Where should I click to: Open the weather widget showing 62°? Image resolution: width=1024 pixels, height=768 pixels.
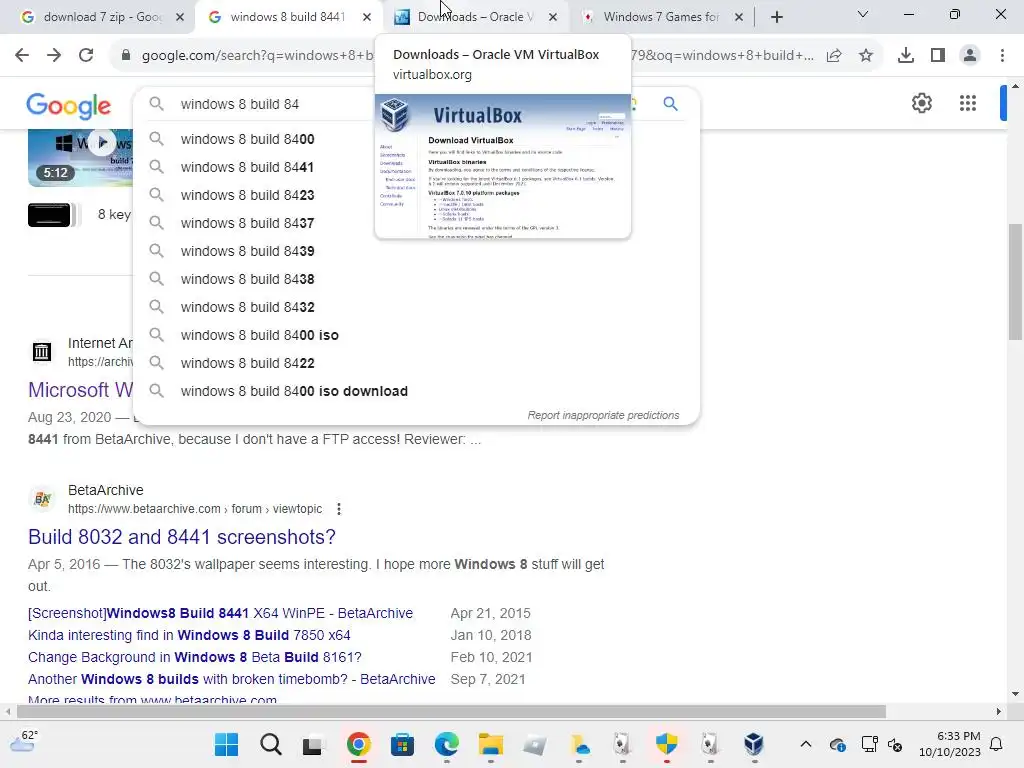(x=24, y=741)
